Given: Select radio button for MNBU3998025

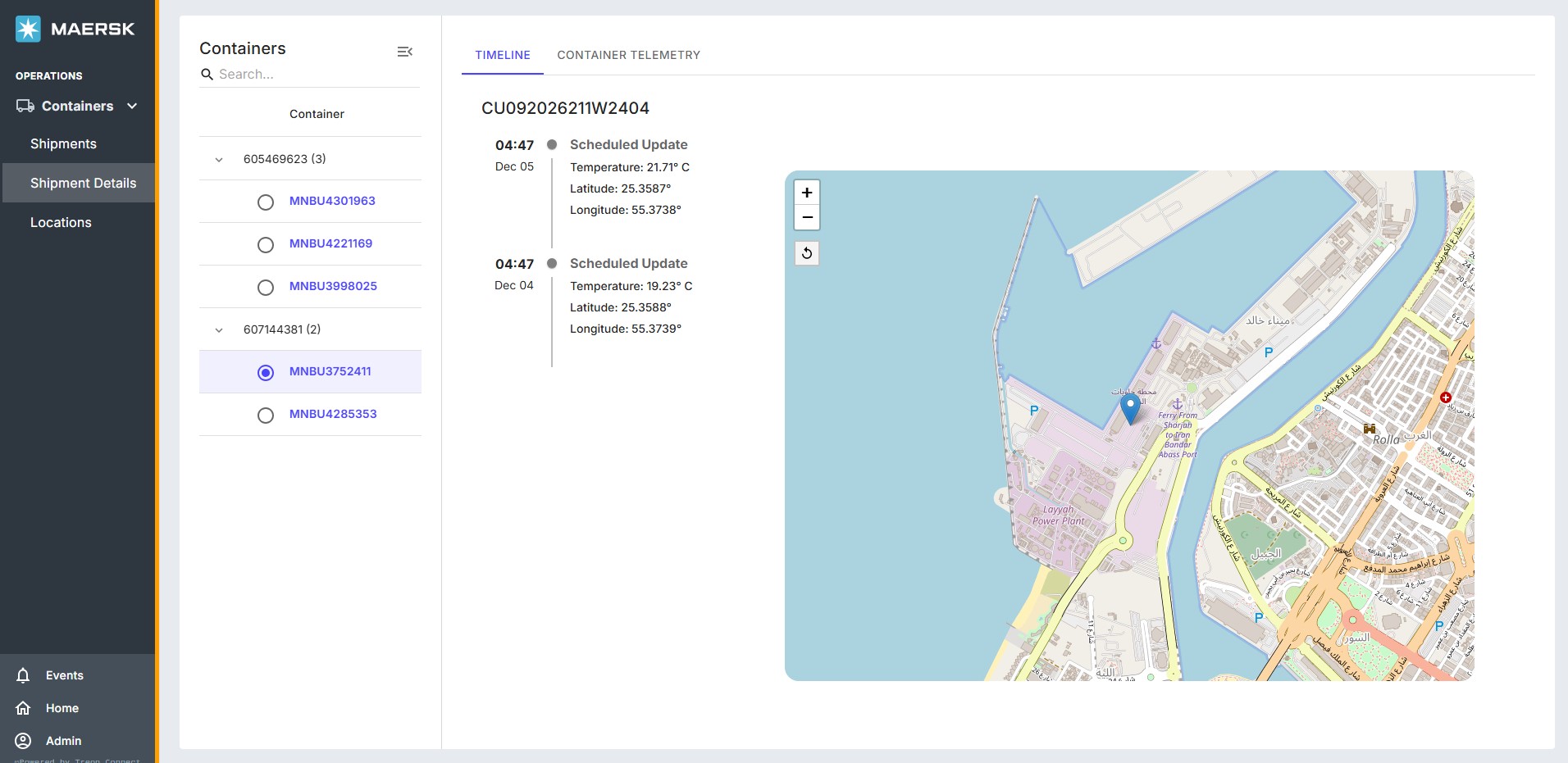Looking at the screenshot, I should tap(266, 288).
